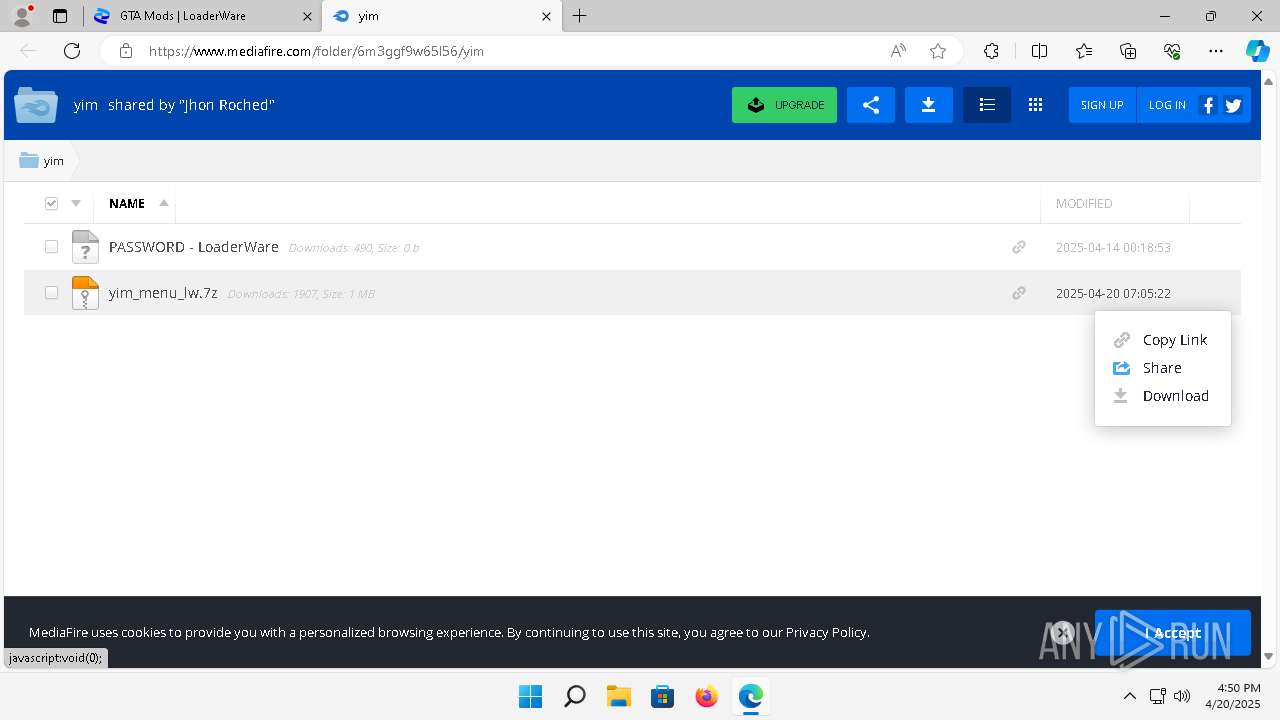Refresh the page

click(x=72, y=51)
